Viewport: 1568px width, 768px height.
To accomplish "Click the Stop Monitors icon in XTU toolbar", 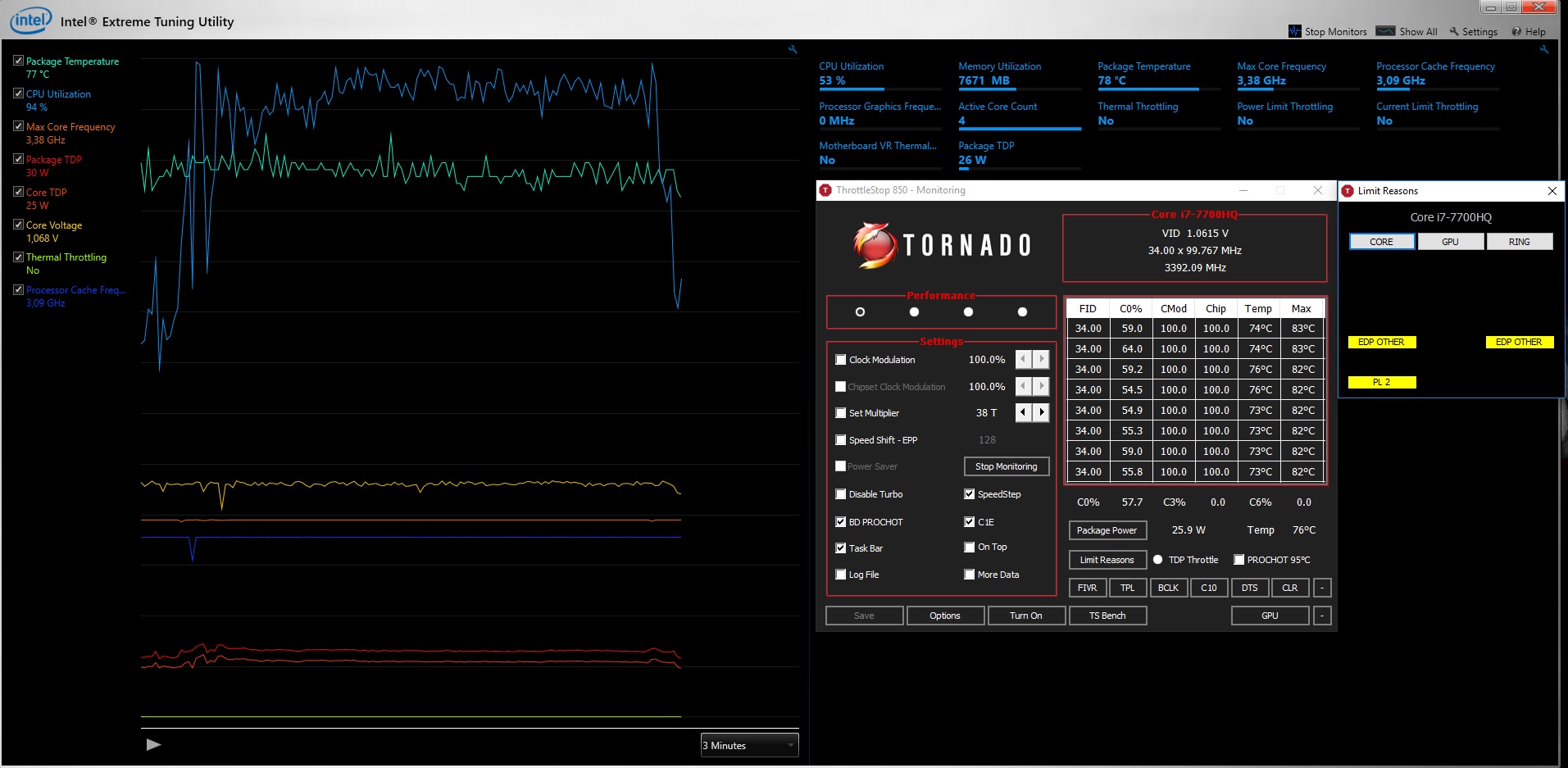I will 1295,31.
